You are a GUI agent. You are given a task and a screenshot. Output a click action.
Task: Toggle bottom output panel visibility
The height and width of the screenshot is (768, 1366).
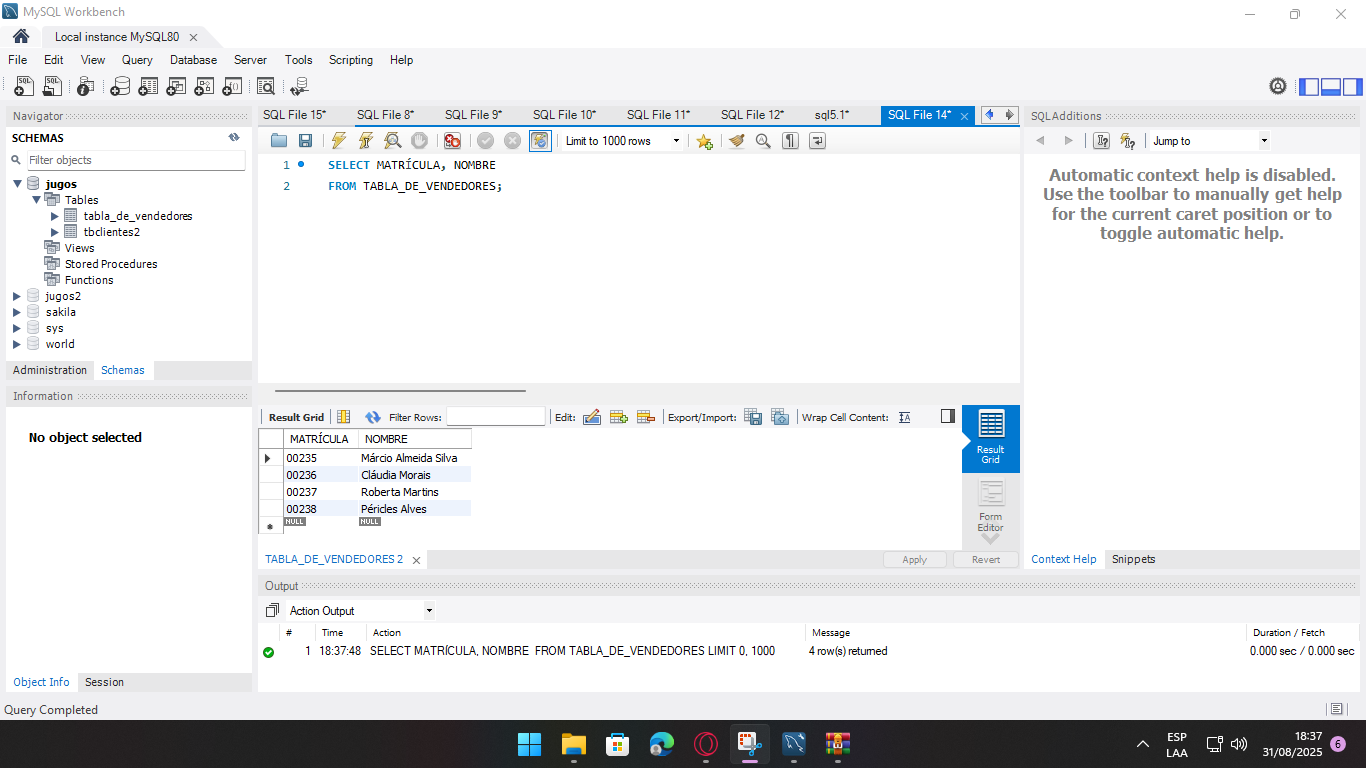[x=1331, y=87]
